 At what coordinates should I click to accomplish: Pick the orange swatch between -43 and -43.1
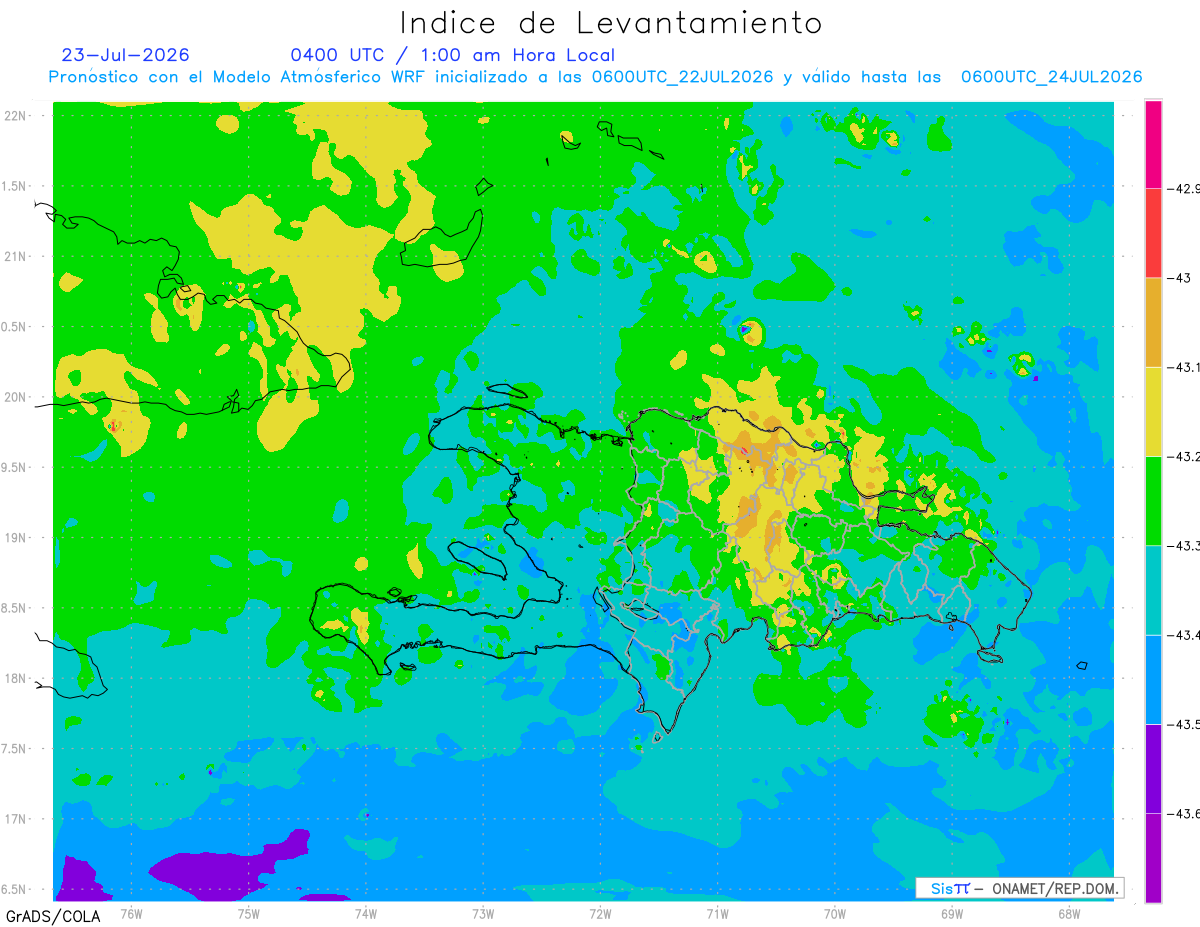click(x=1153, y=322)
